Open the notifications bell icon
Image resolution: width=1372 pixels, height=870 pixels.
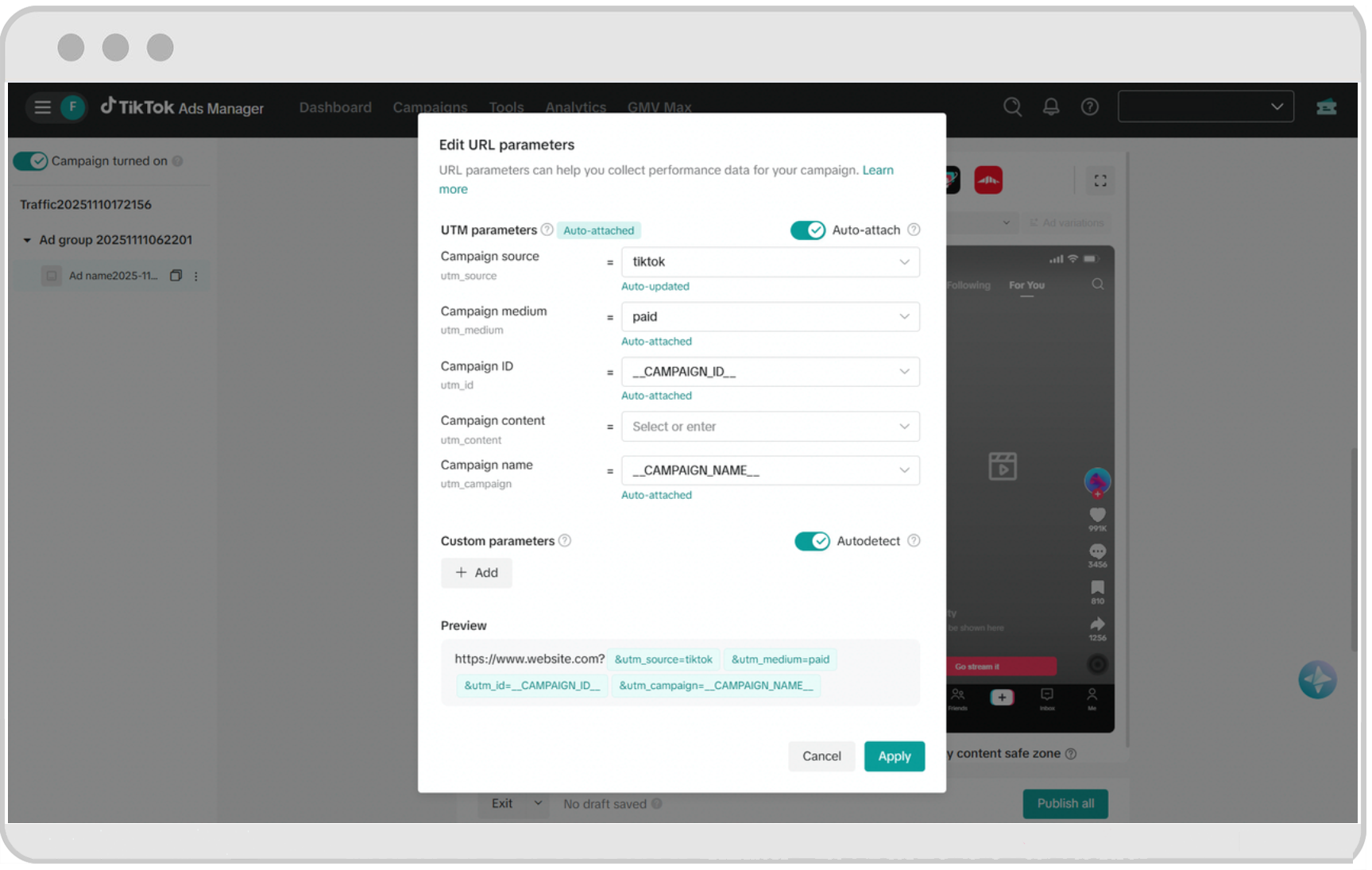(1051, 106)
